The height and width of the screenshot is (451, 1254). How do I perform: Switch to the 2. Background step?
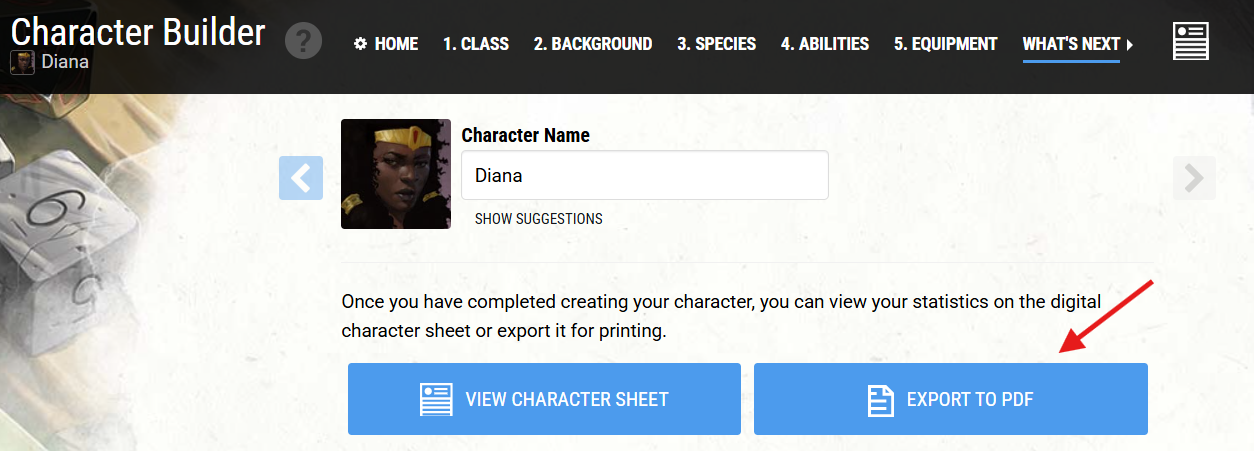[593, 44]
